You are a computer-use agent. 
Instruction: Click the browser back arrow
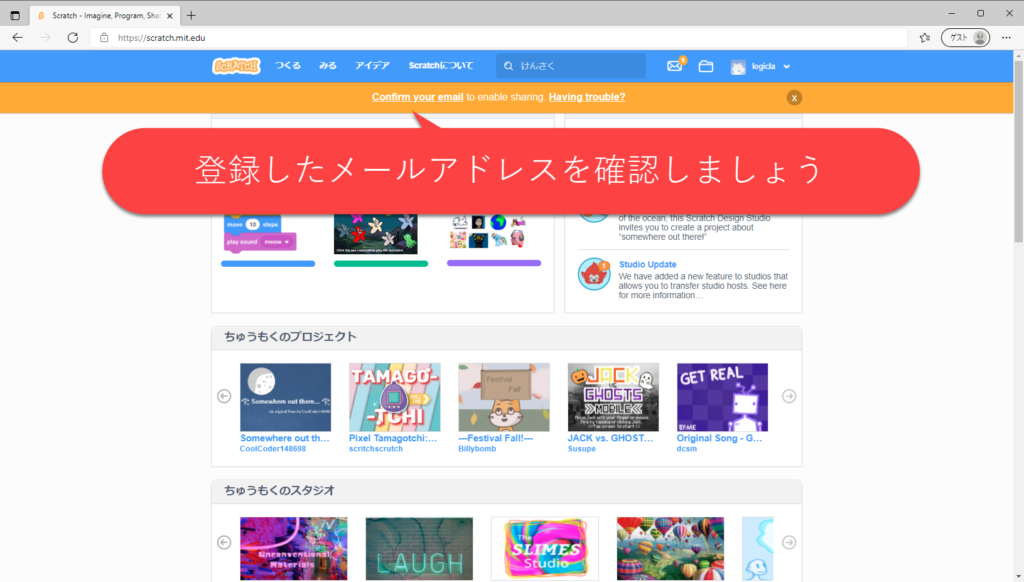[x=17, y=37]
